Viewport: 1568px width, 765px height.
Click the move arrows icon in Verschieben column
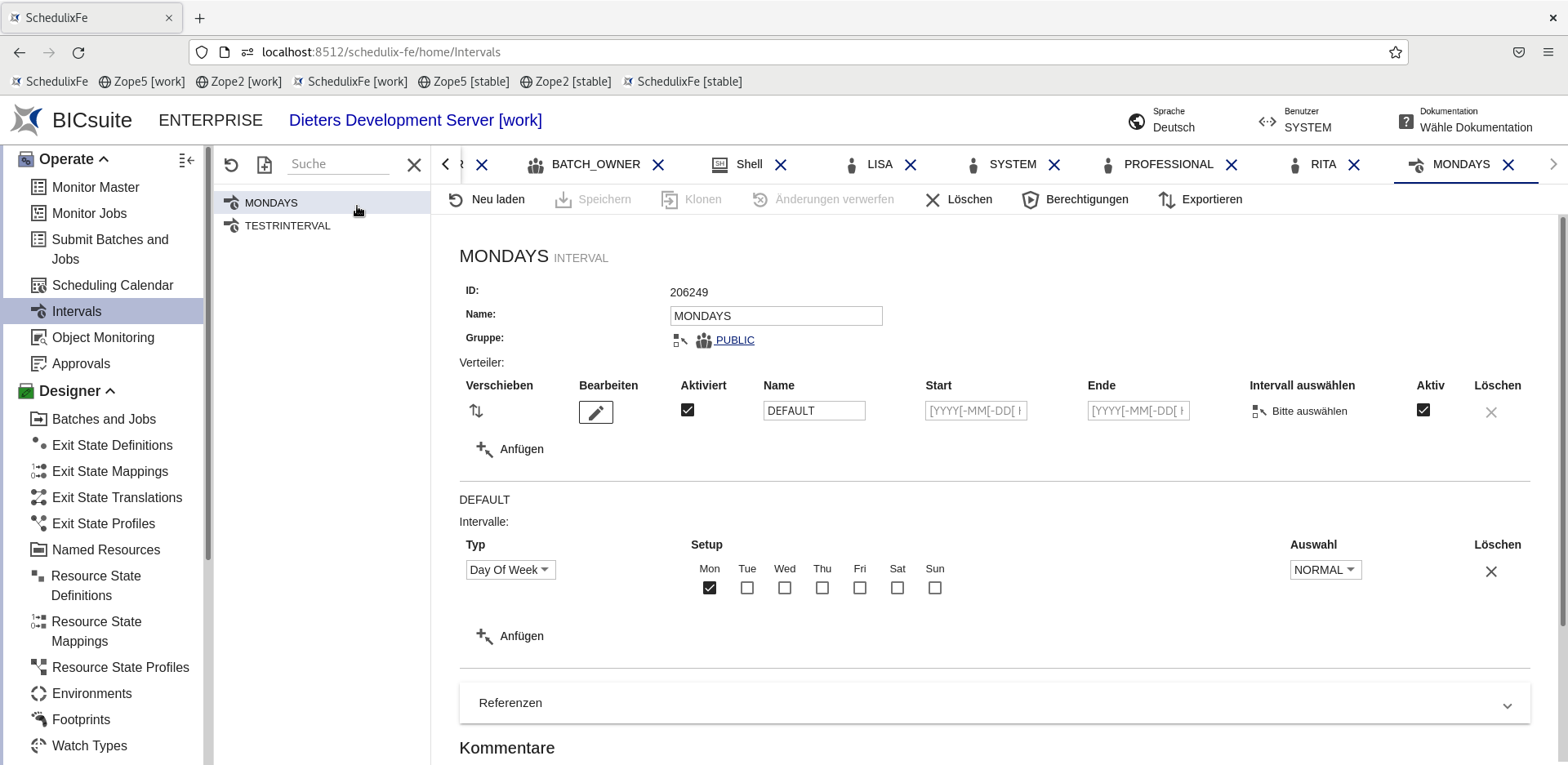(x=476, y=411)
